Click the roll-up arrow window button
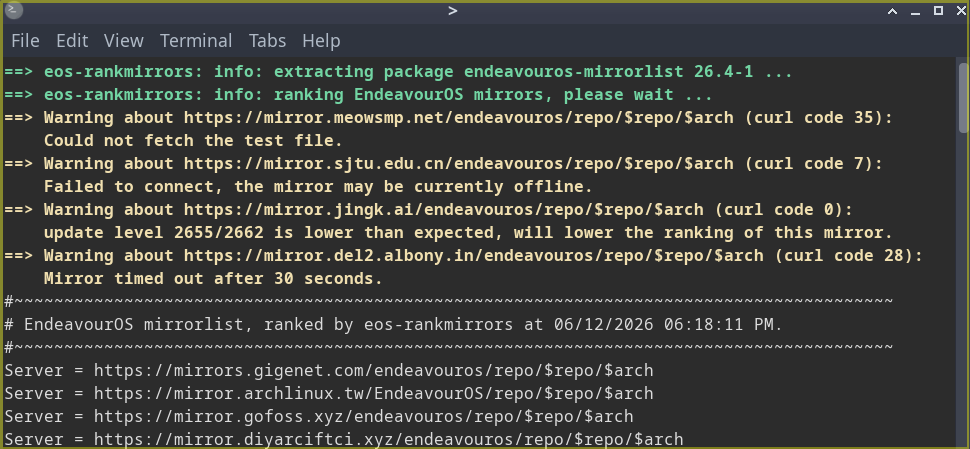Image resolution: width=970 pixels, height=449 pixels. 892,11
